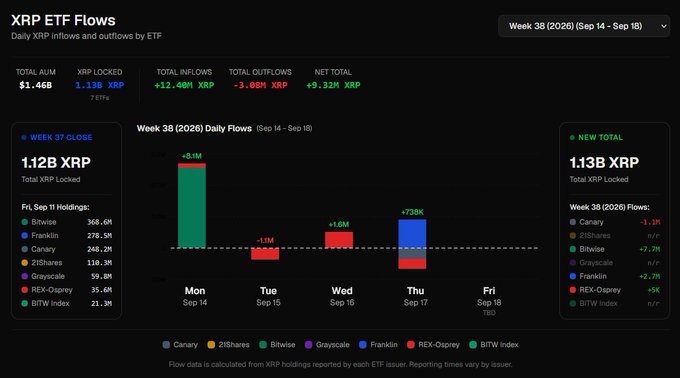Click the Fri Sep 18 TBD axis label
Screen dimensions: 680x378
click(489, 301)
